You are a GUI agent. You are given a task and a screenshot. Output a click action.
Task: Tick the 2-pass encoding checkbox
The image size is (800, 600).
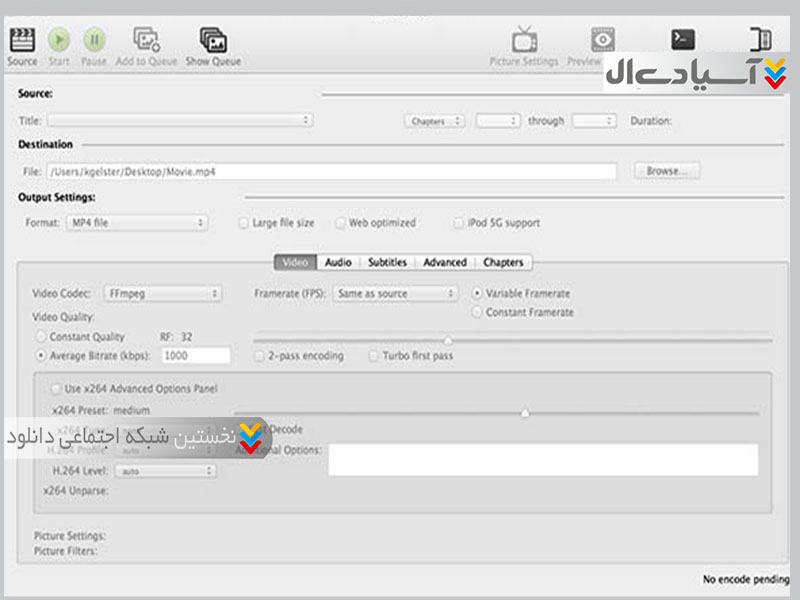pos(260,356)
